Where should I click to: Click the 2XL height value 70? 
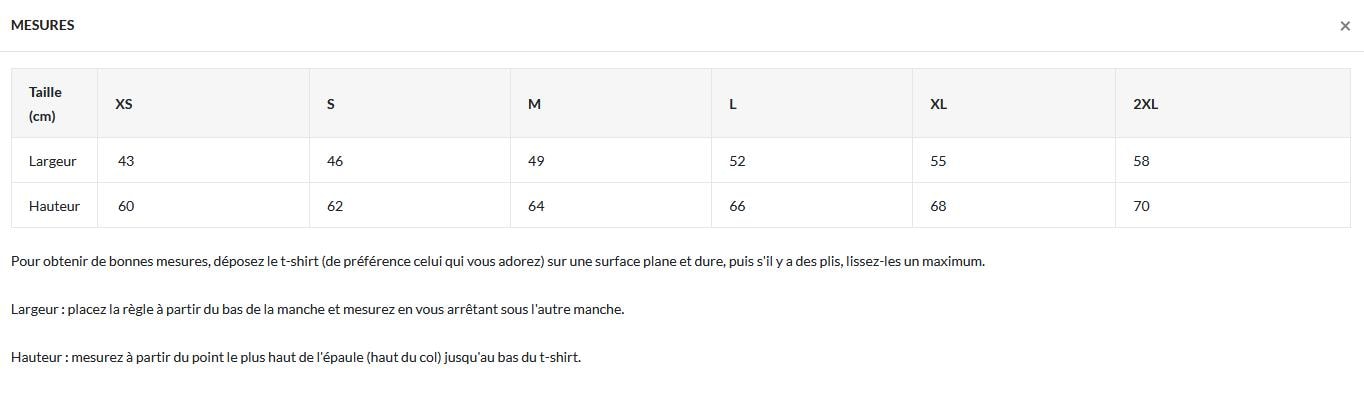[x=1142, y=206]
